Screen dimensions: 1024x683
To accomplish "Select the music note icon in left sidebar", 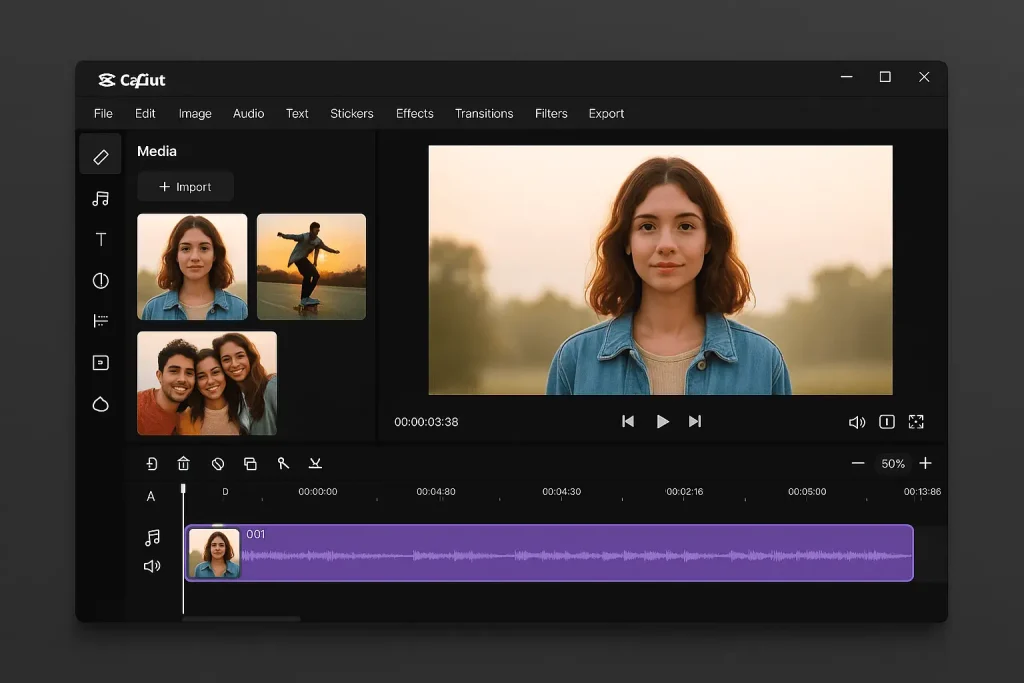I will pyautogui.click(x=100, y=199).
